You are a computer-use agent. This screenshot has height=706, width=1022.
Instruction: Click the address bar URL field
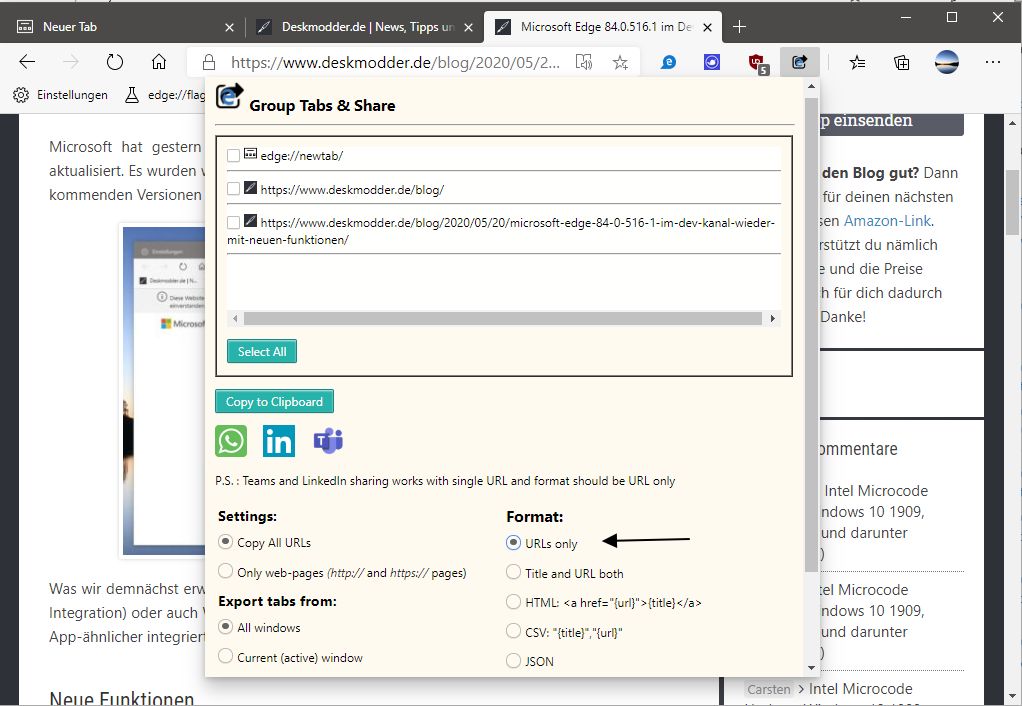(396, 63)
